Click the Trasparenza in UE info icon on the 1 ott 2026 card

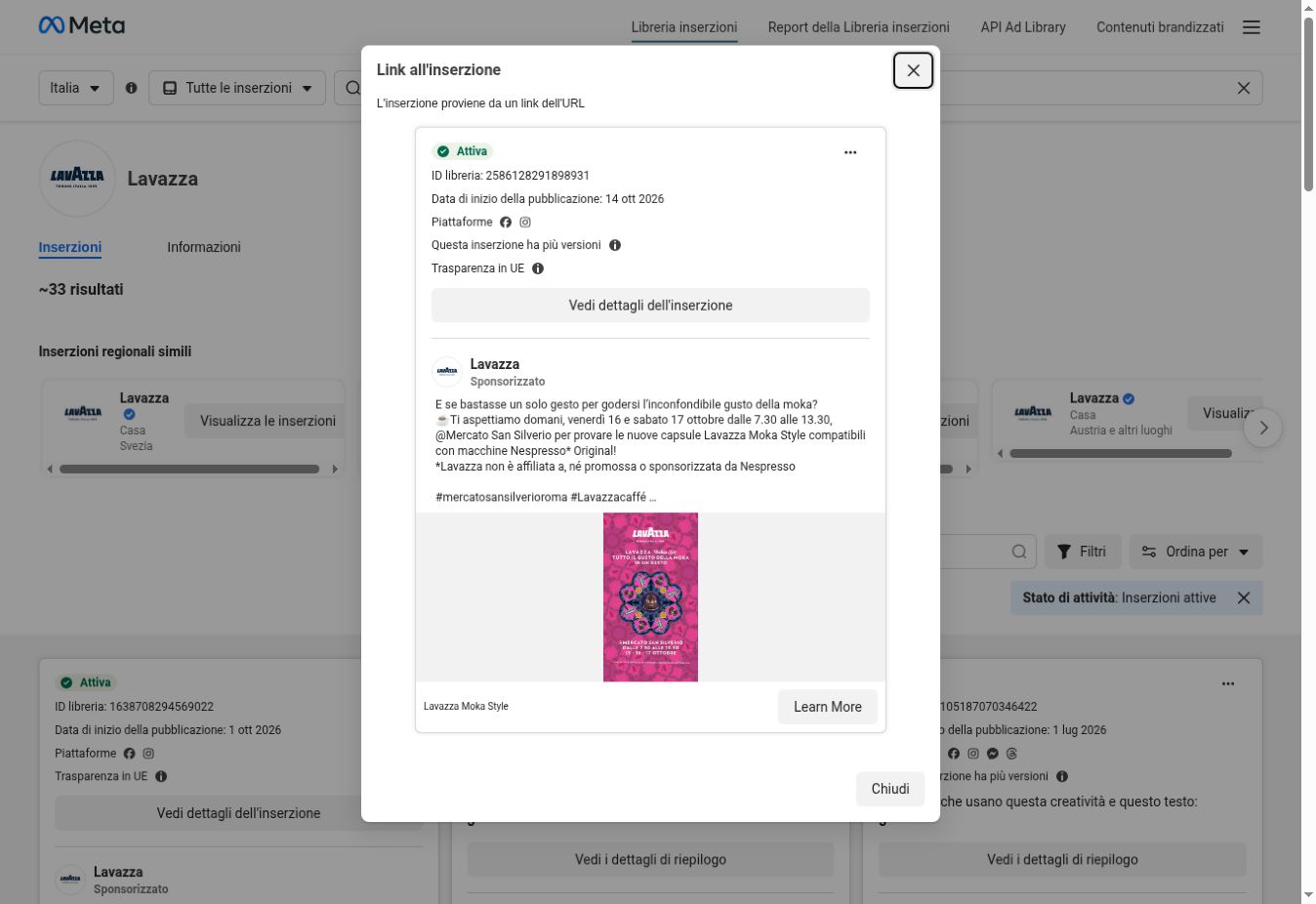161,777
